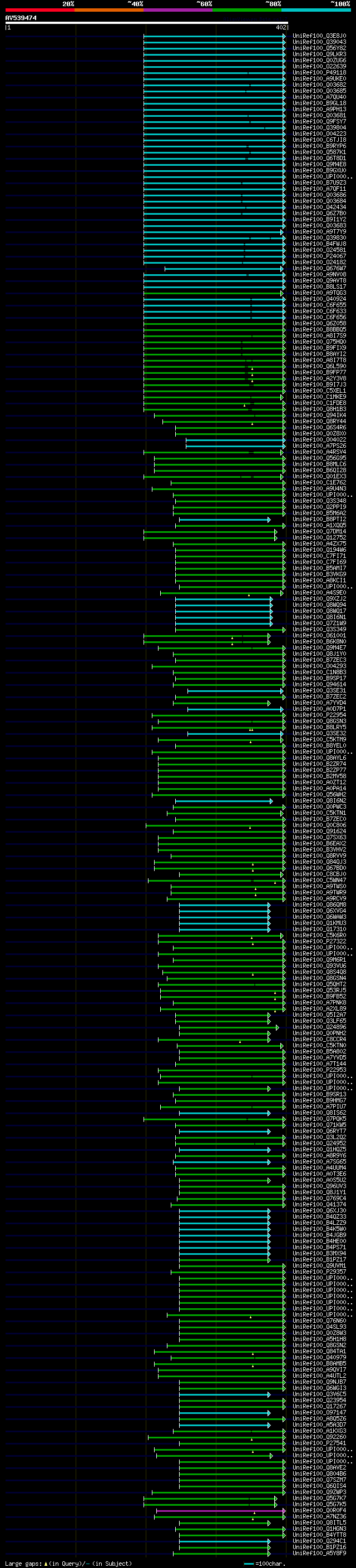The image size is (356, 1568).
Task: Open the UniRef100_Q9M4E8 hit
Action: 319,164
